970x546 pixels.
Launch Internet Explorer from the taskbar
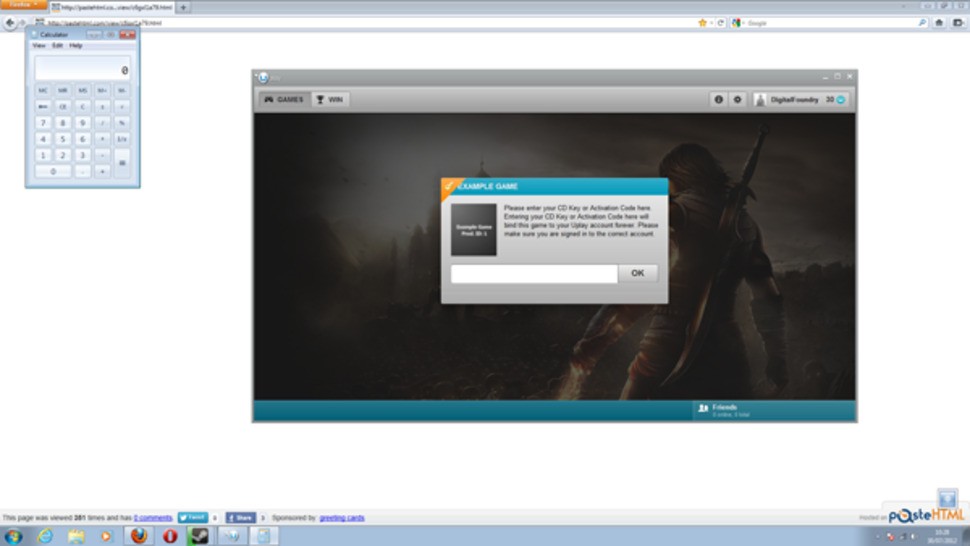[45, 535]
